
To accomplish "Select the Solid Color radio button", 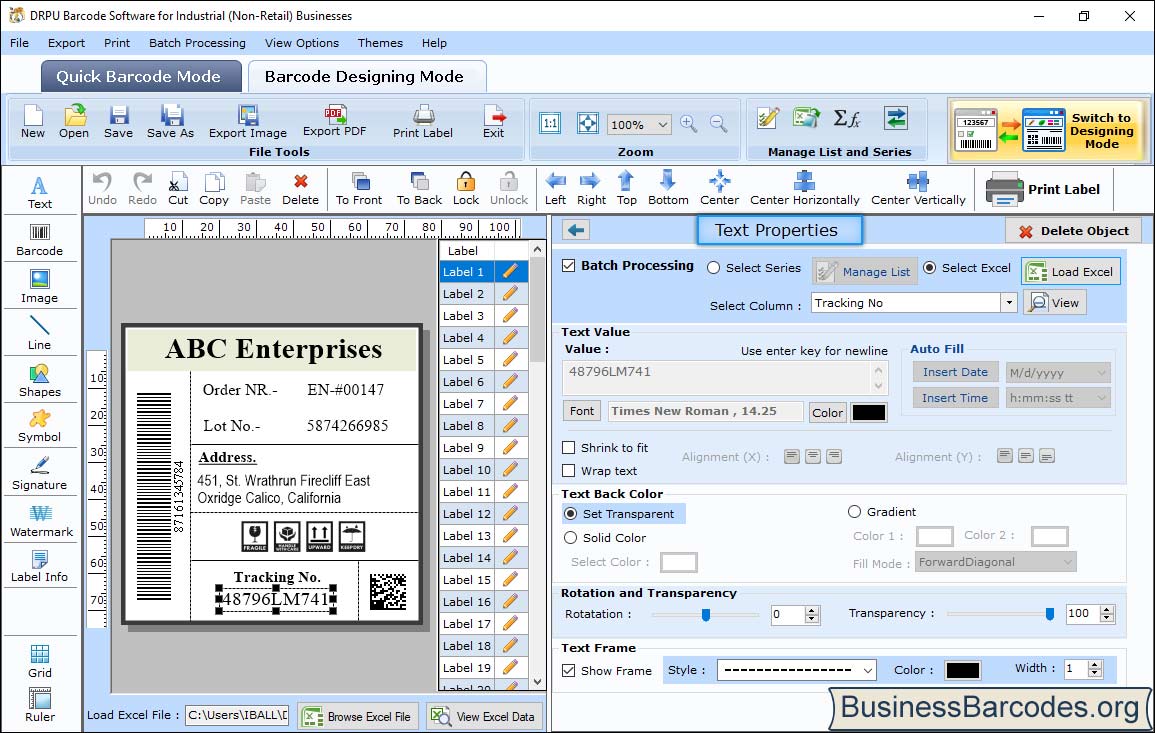I will (570, 538).
